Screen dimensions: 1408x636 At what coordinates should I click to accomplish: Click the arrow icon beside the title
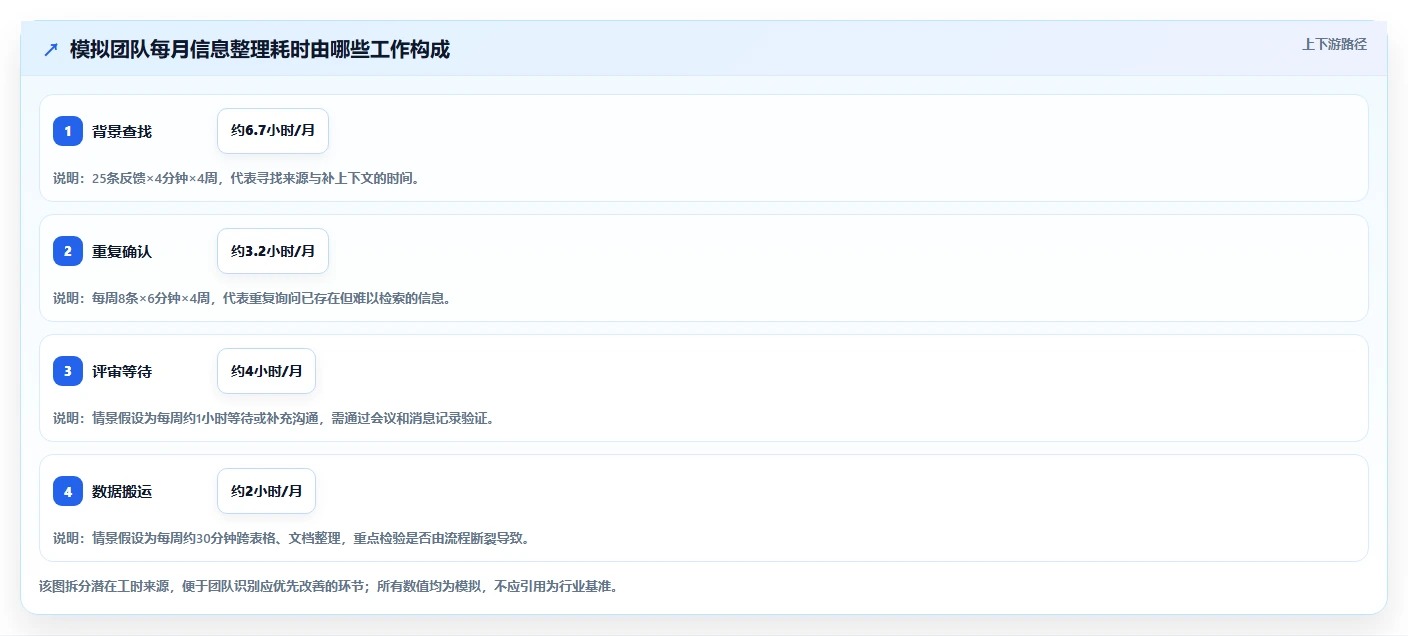click(51, 49)
